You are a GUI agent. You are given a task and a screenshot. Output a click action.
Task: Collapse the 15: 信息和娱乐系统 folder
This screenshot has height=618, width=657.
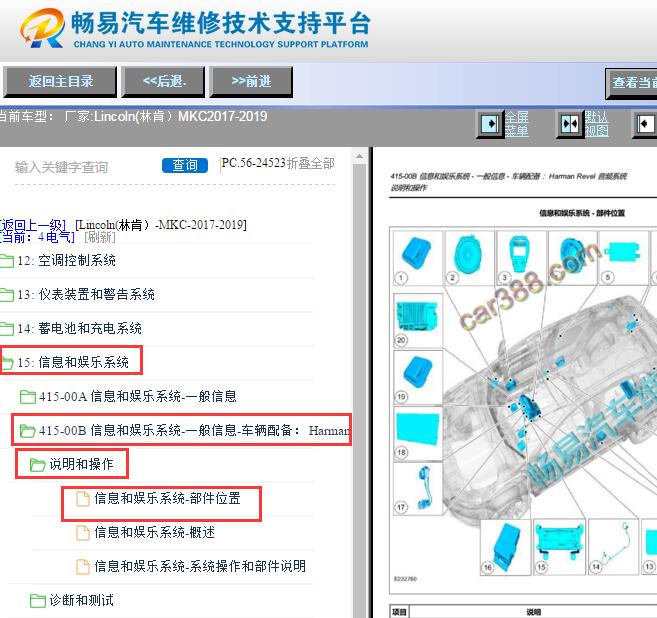[7, 362]
